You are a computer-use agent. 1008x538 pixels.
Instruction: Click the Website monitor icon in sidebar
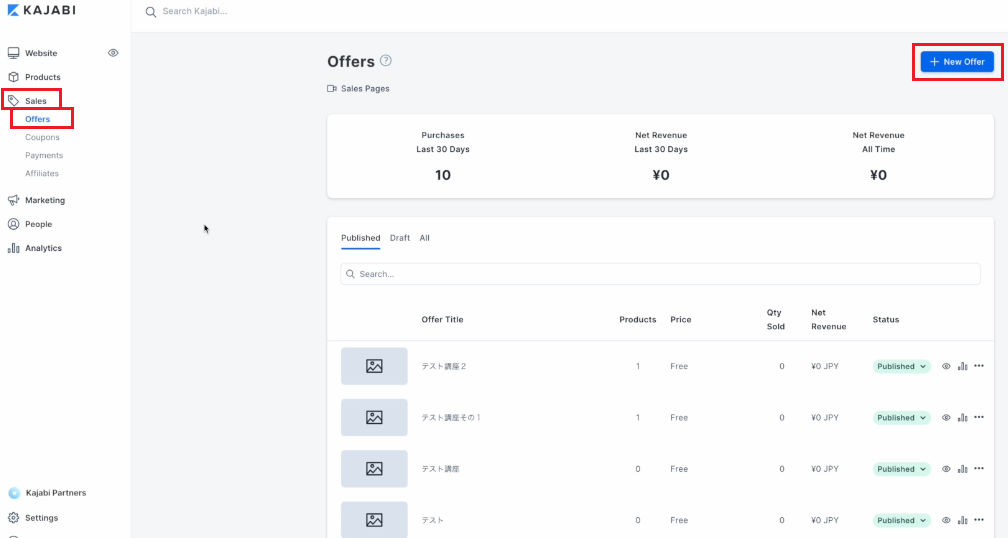[x=14, y=53]
